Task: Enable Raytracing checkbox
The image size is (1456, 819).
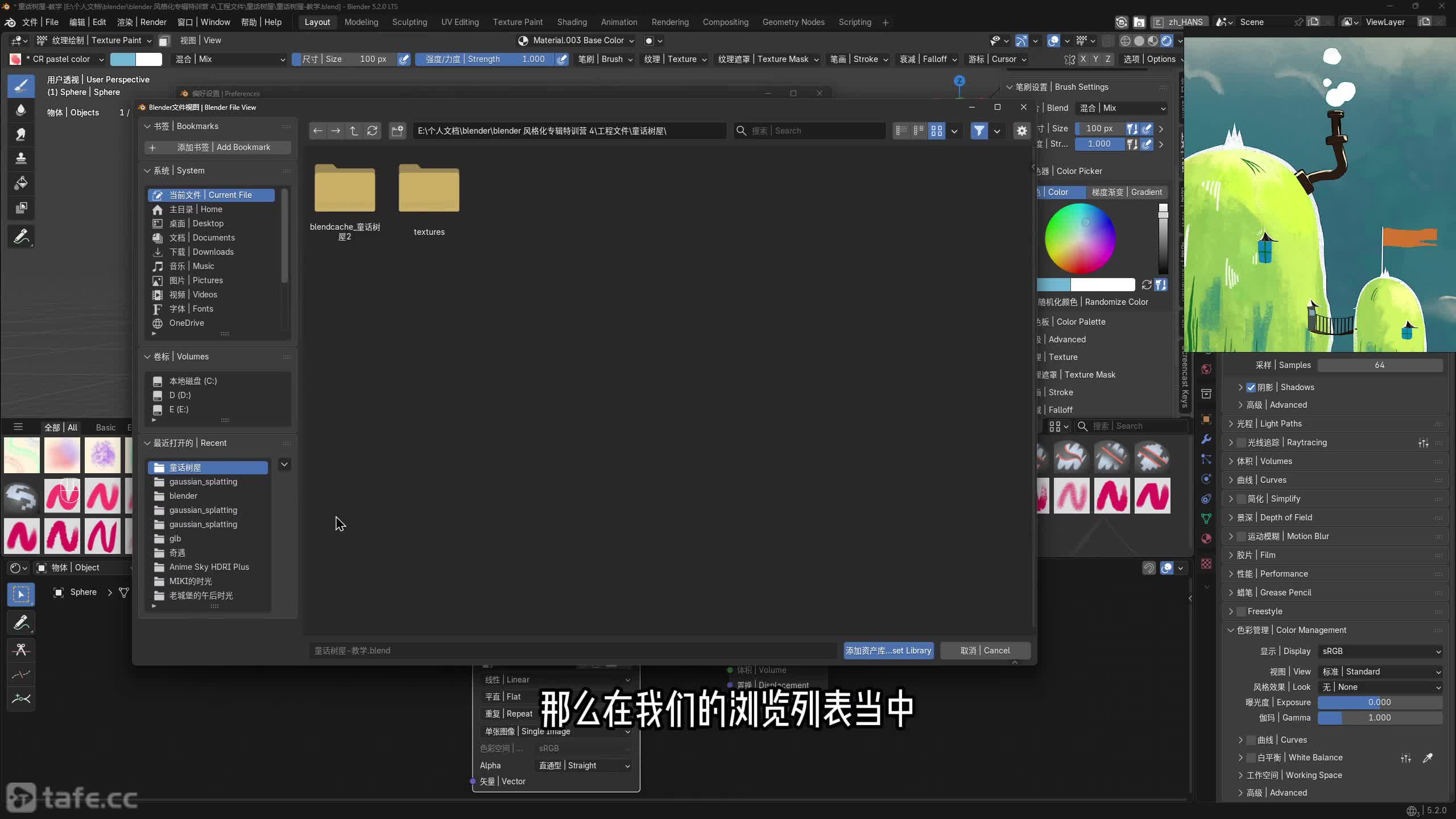Action: 1242,442
